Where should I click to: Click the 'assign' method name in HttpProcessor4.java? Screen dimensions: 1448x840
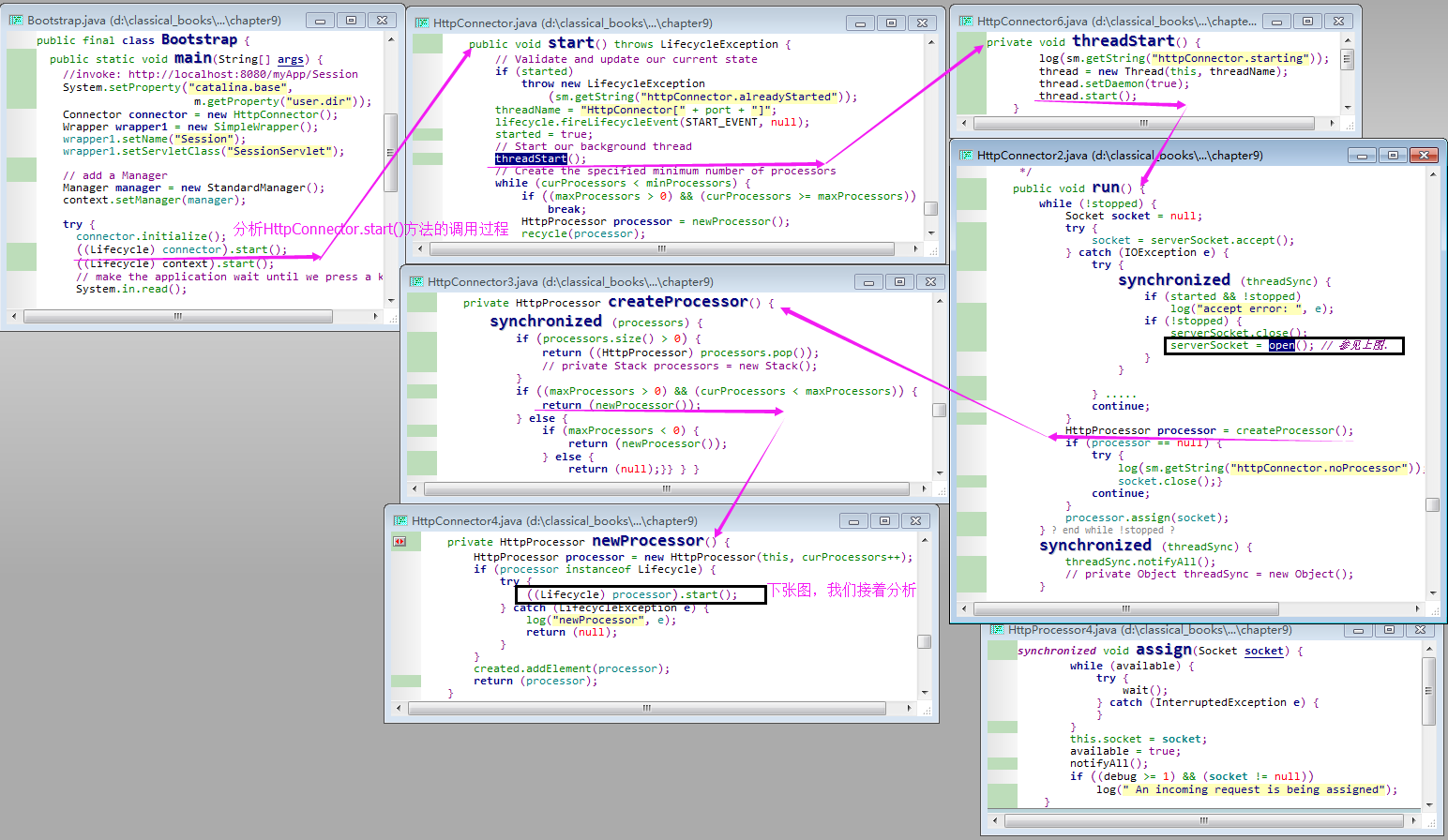1164,650
